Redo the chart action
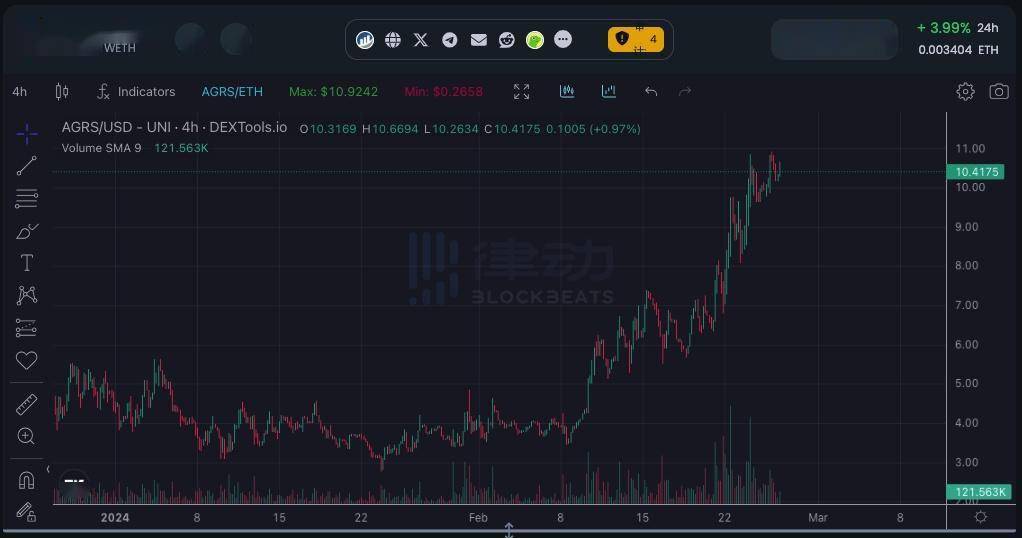 (x=684, y=92)
